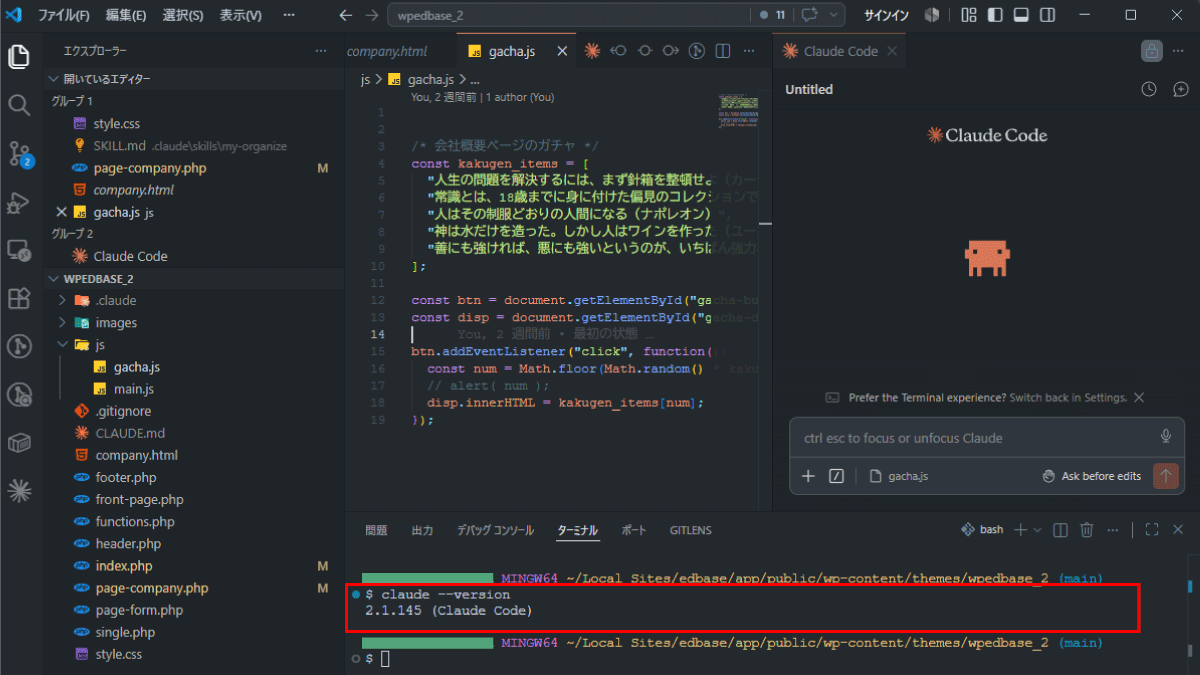The height and width of the screenshot is (675, 1200).
Task: Click the gacha.js context chip in Claude input
Action: (898, 476)
